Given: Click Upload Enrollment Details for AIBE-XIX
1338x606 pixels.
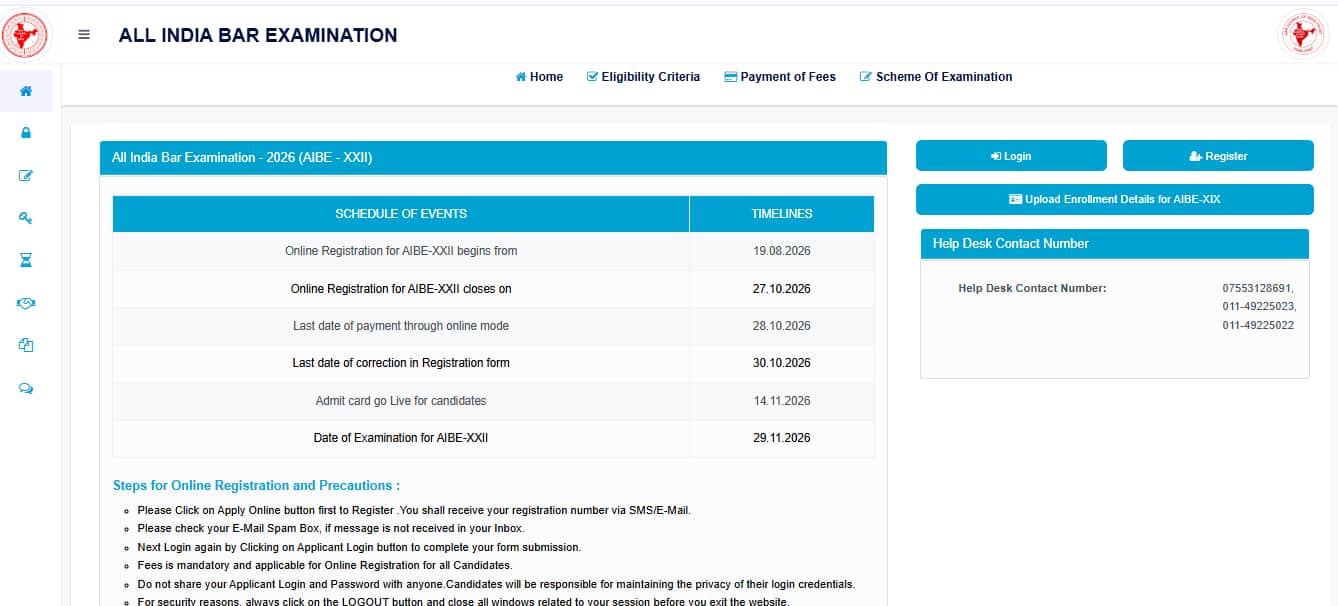Looking at the screenshot, I should tap(1115, 199).
